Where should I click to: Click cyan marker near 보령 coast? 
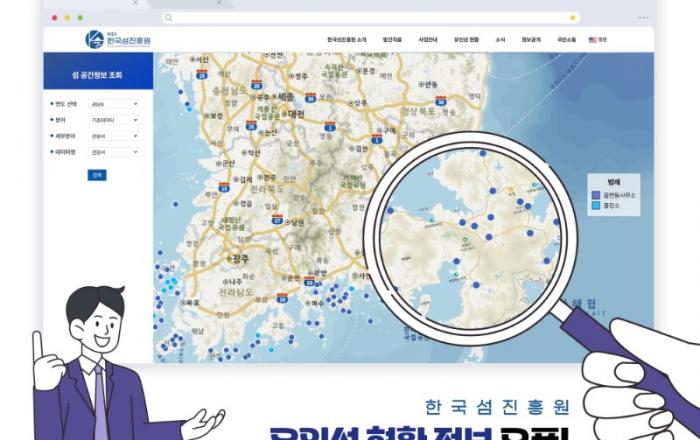[189, 109]
